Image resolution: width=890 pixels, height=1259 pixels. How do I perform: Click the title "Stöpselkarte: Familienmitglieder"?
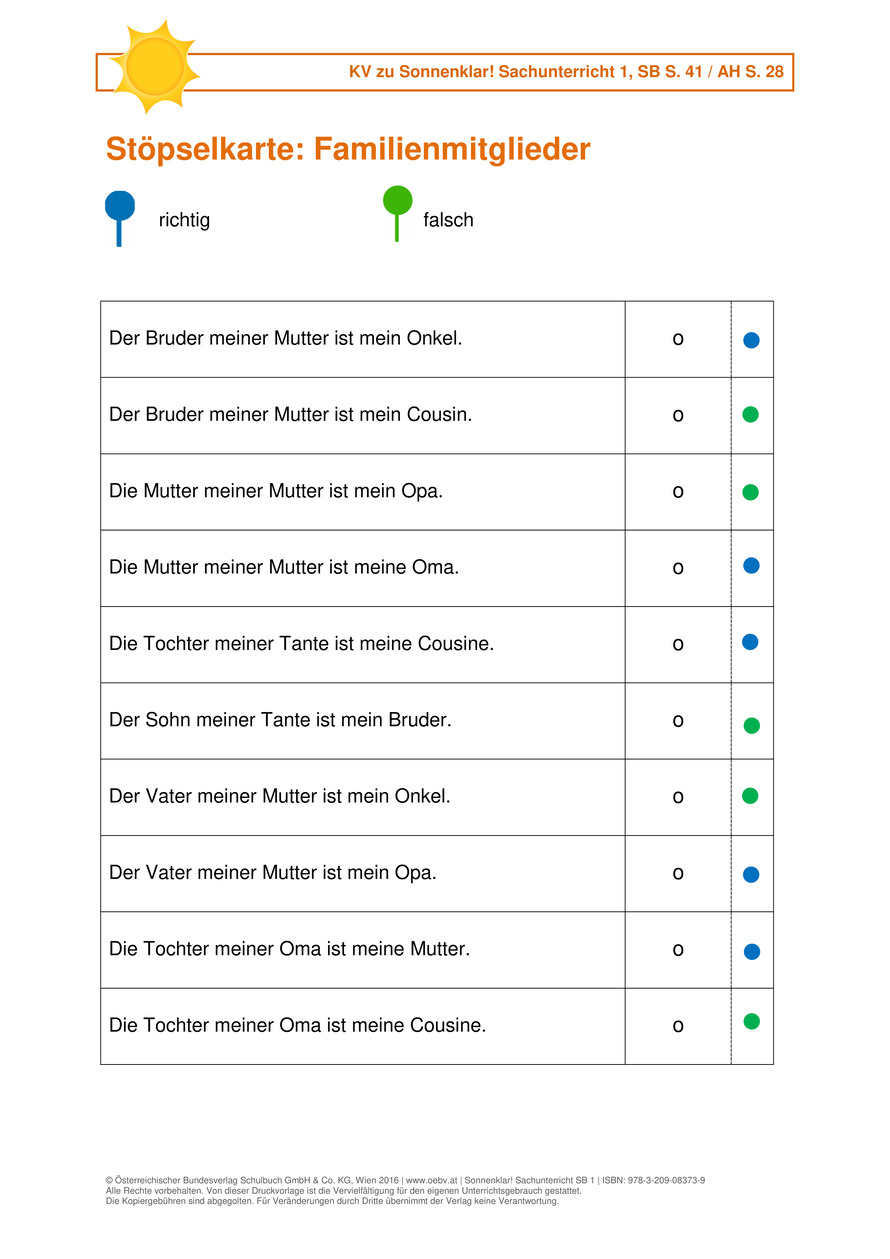[348, 150]
